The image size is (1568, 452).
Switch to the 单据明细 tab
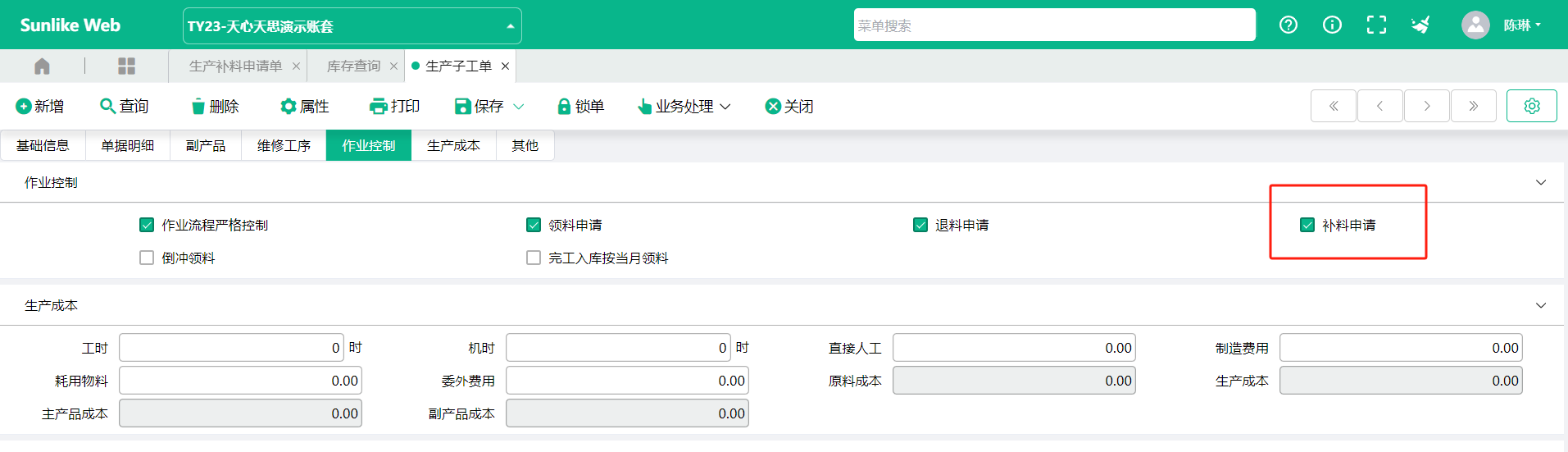coord(127,145)
